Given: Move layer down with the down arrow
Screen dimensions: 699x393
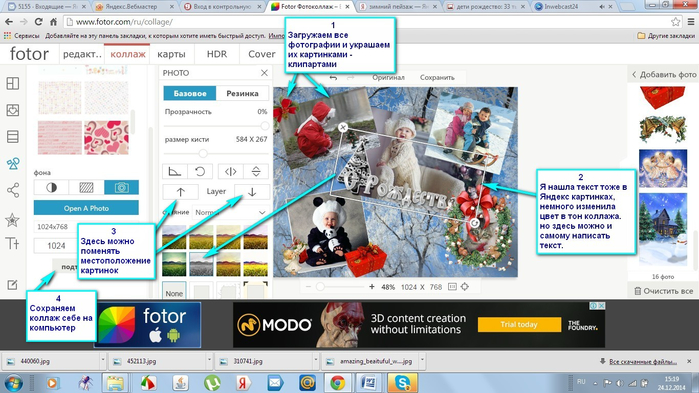Looking at the screenshot, I should click(x=252, y=192).
